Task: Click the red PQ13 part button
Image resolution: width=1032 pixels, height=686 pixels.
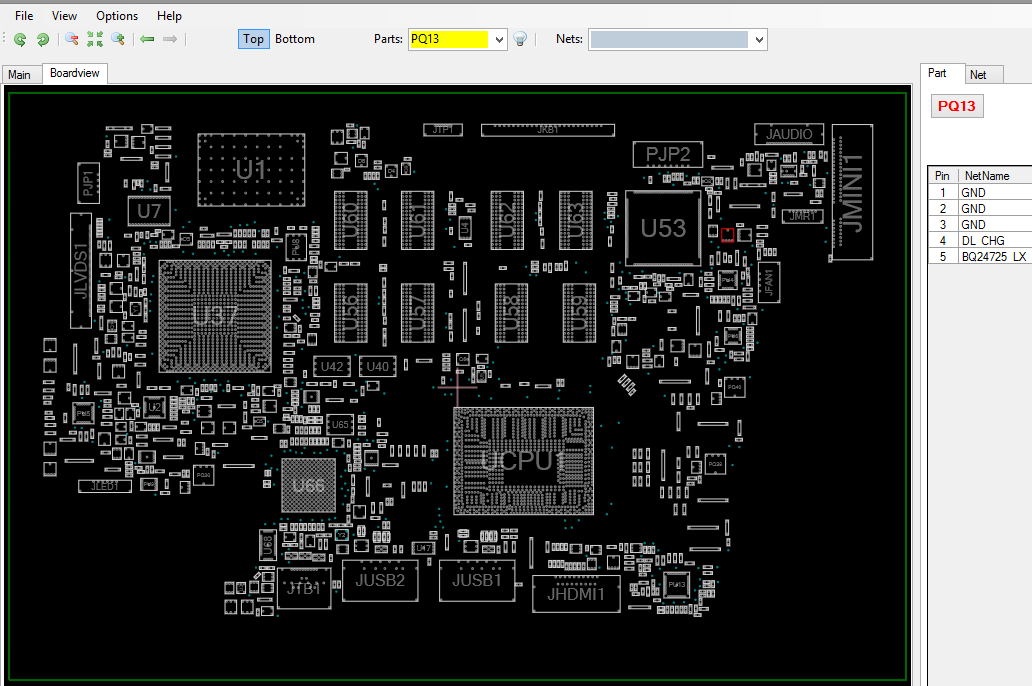Action: tap(956, 106)
